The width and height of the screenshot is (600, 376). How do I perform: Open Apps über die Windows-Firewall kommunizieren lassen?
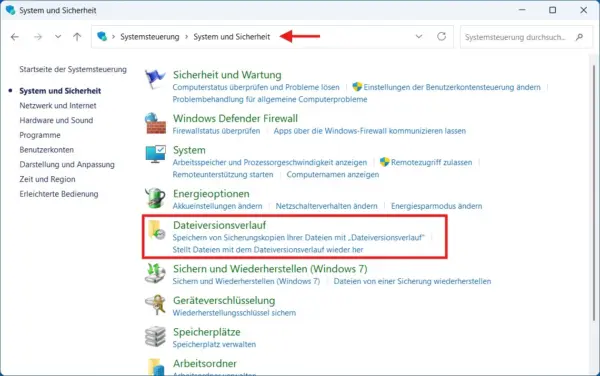370,131
